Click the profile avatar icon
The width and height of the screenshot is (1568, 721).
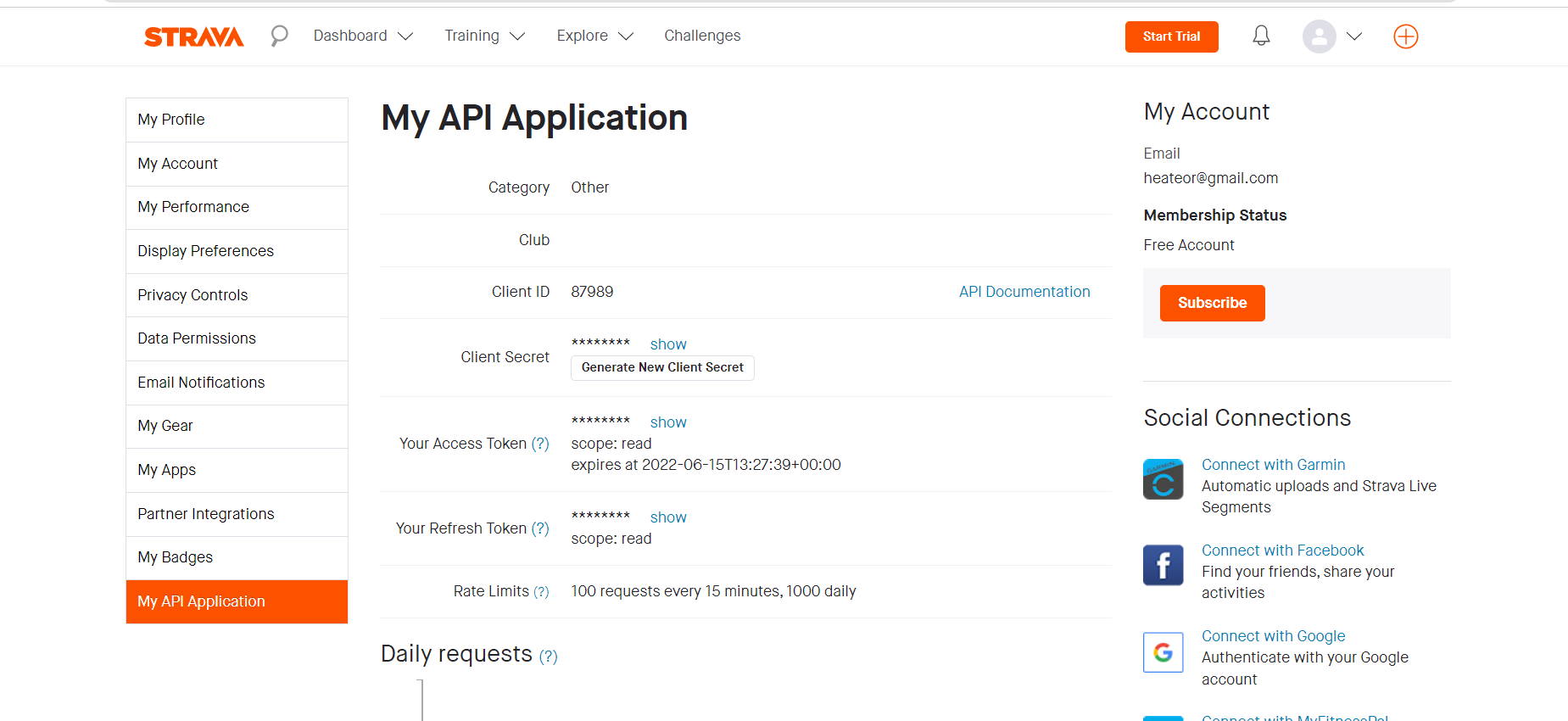1319,36
